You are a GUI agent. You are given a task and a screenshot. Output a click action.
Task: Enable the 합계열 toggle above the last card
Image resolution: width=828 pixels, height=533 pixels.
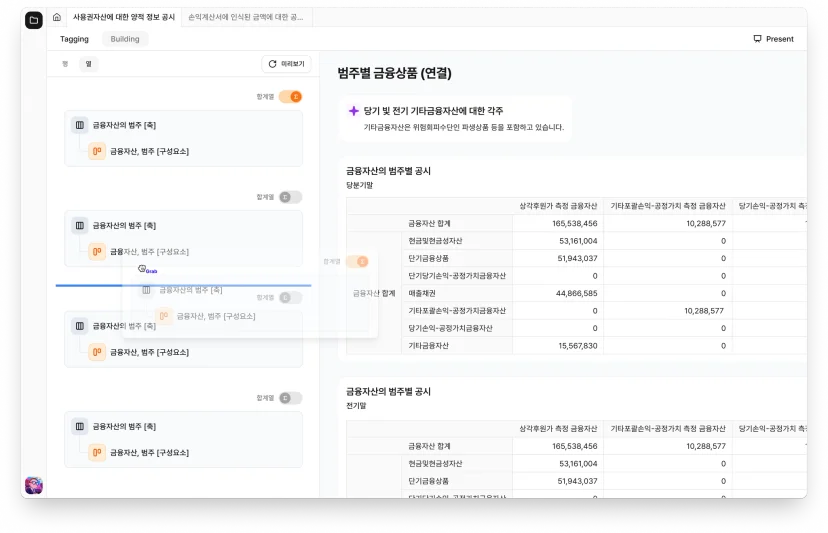point(290,398)
